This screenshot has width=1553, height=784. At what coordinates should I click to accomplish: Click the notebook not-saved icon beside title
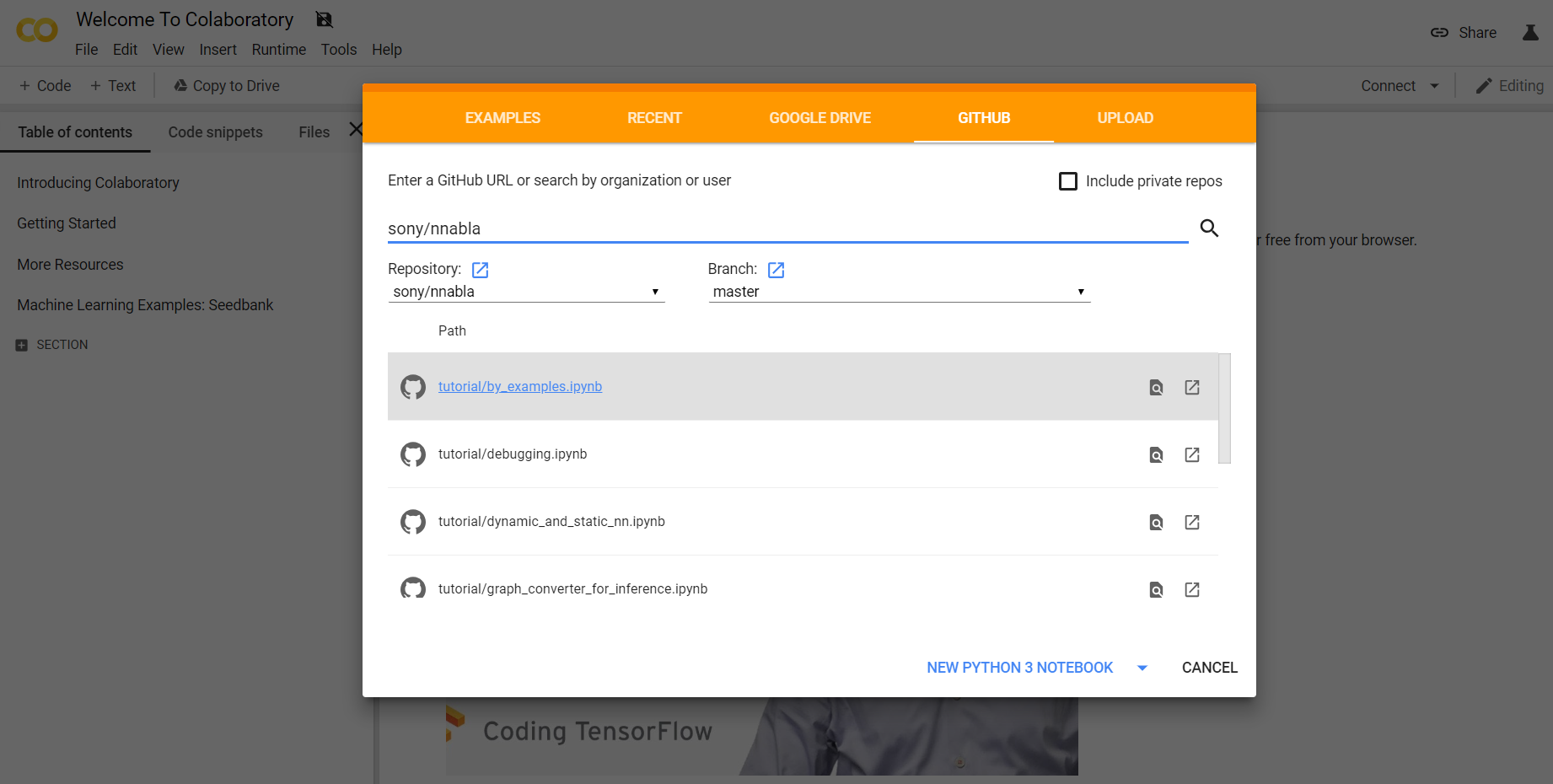[x=325, y=19]
